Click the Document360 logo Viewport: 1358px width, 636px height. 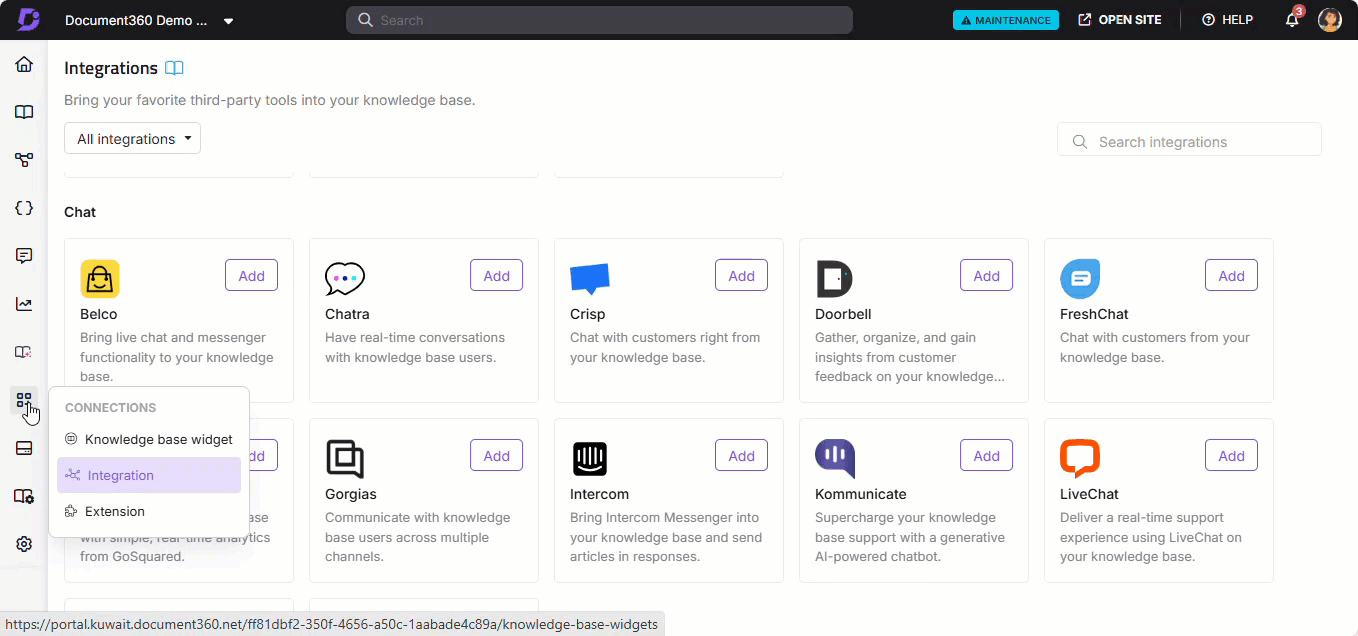[28, 20]
